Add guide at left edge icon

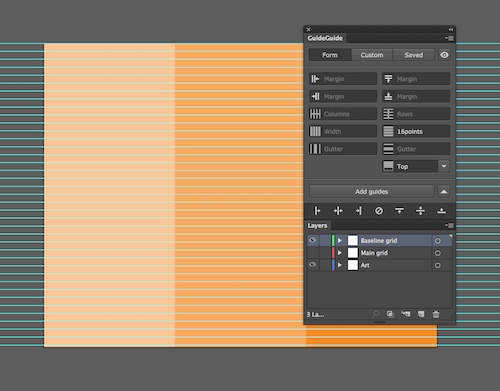pos(317,211)
